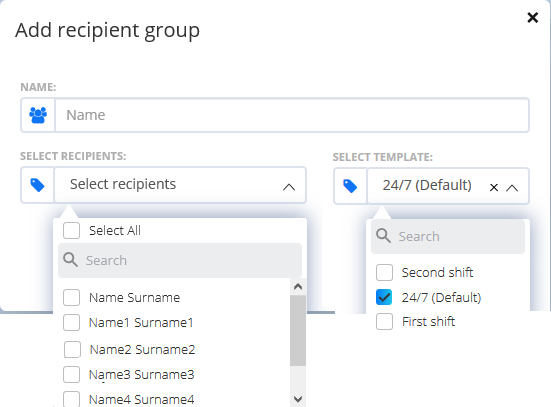Click the '24/7 (Default)' option label in list
The width and height of the screenshot is (551, 407).
[441, 297]
